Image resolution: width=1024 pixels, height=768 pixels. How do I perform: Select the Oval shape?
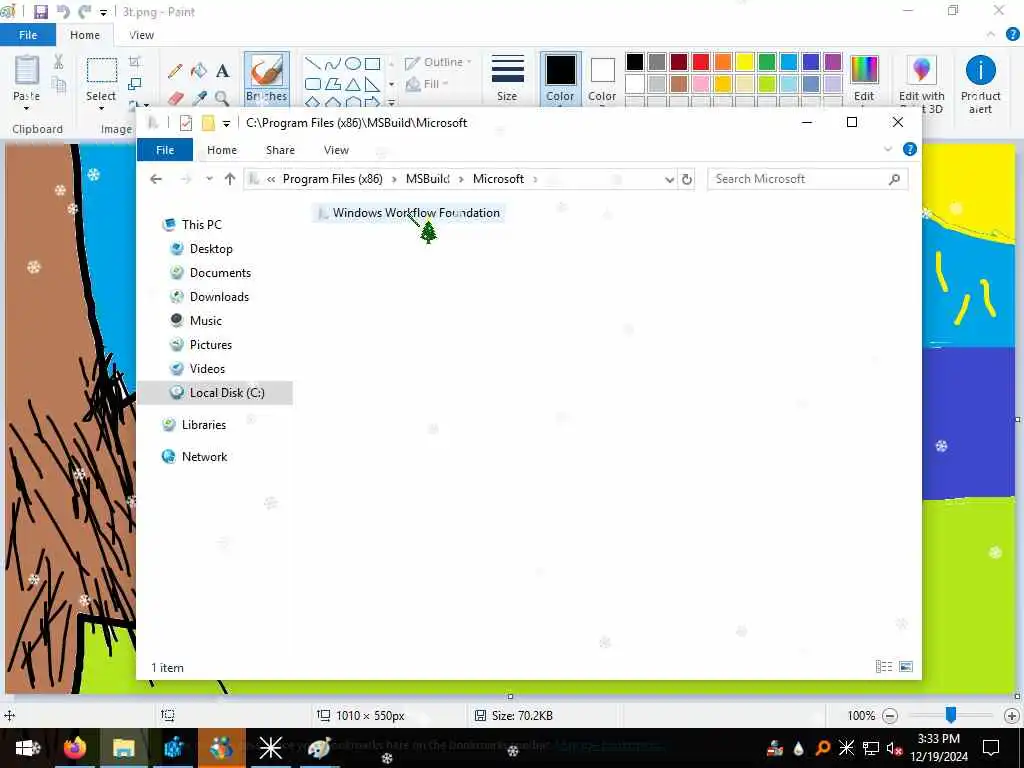click(x=353, y=63)
